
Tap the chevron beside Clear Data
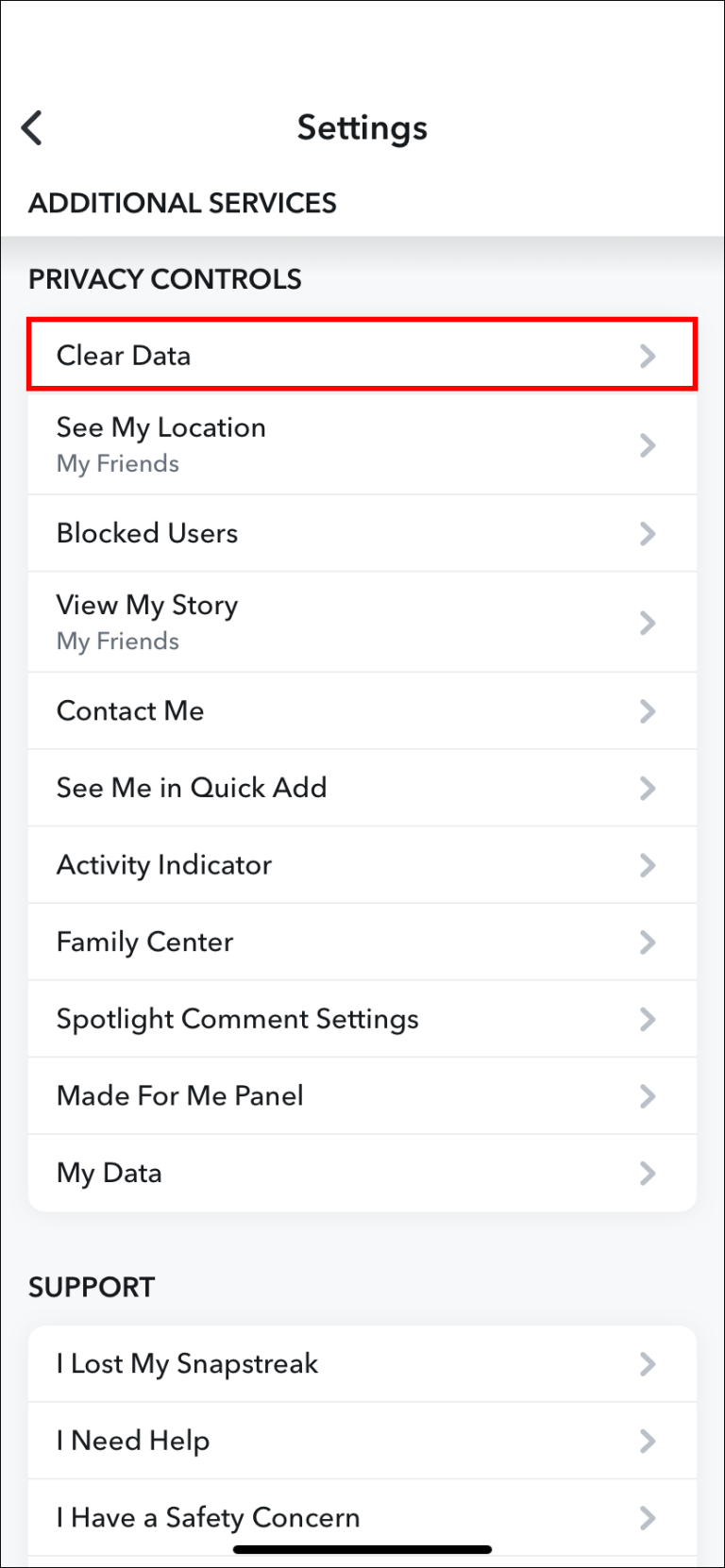tap(648, 356)
